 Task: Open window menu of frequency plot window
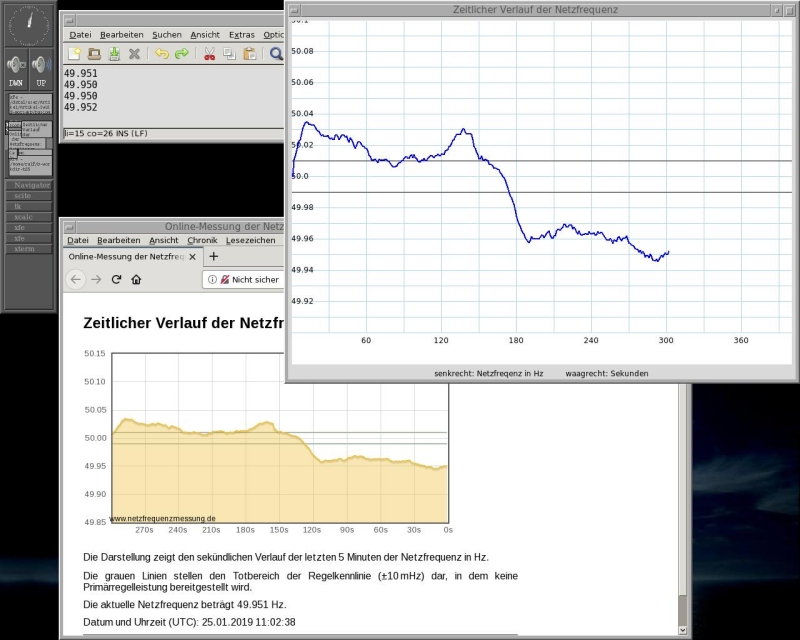point(294,9)
